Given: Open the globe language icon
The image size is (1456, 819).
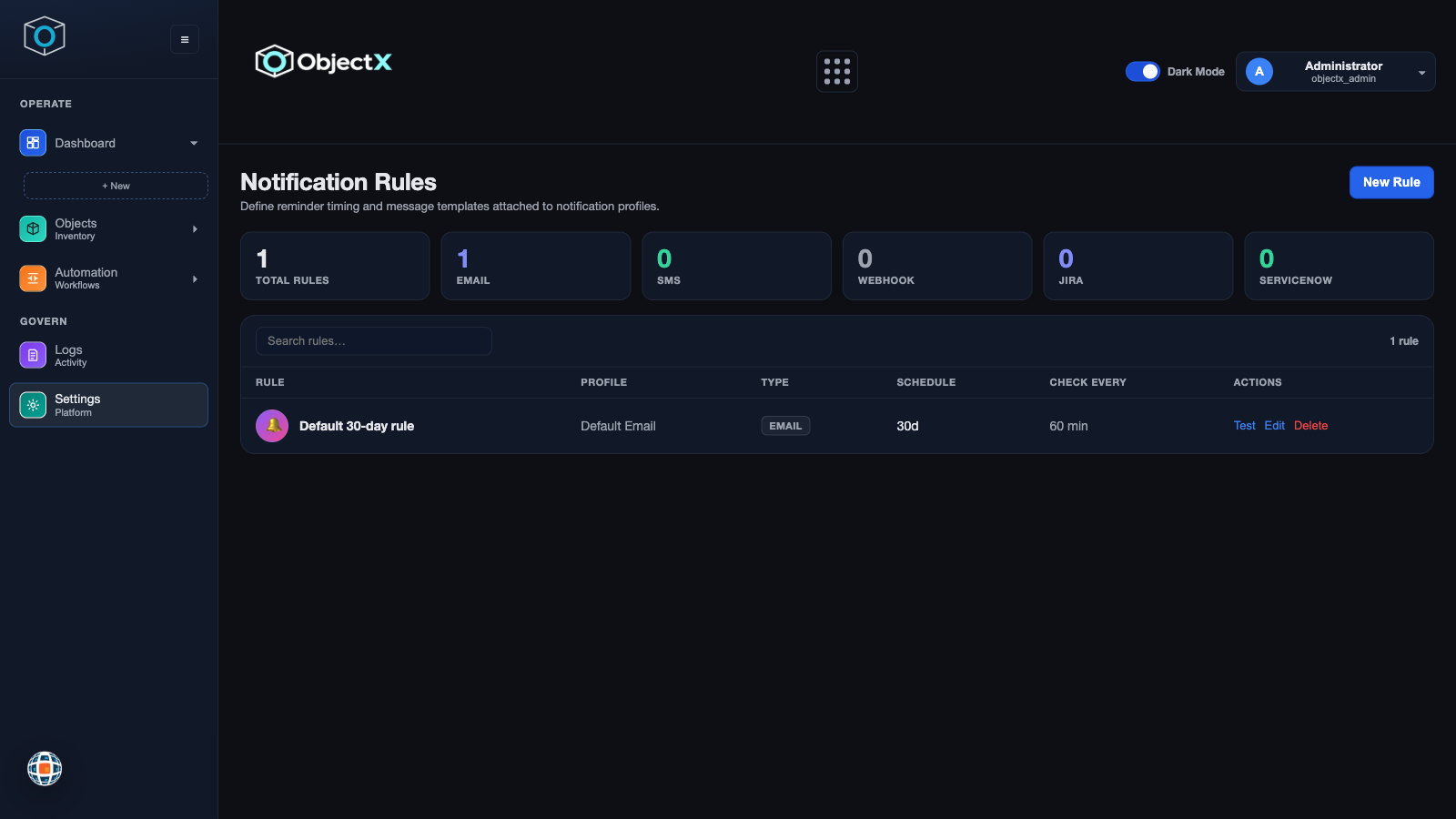Looking at the screenshot, I should click(45, 769).
